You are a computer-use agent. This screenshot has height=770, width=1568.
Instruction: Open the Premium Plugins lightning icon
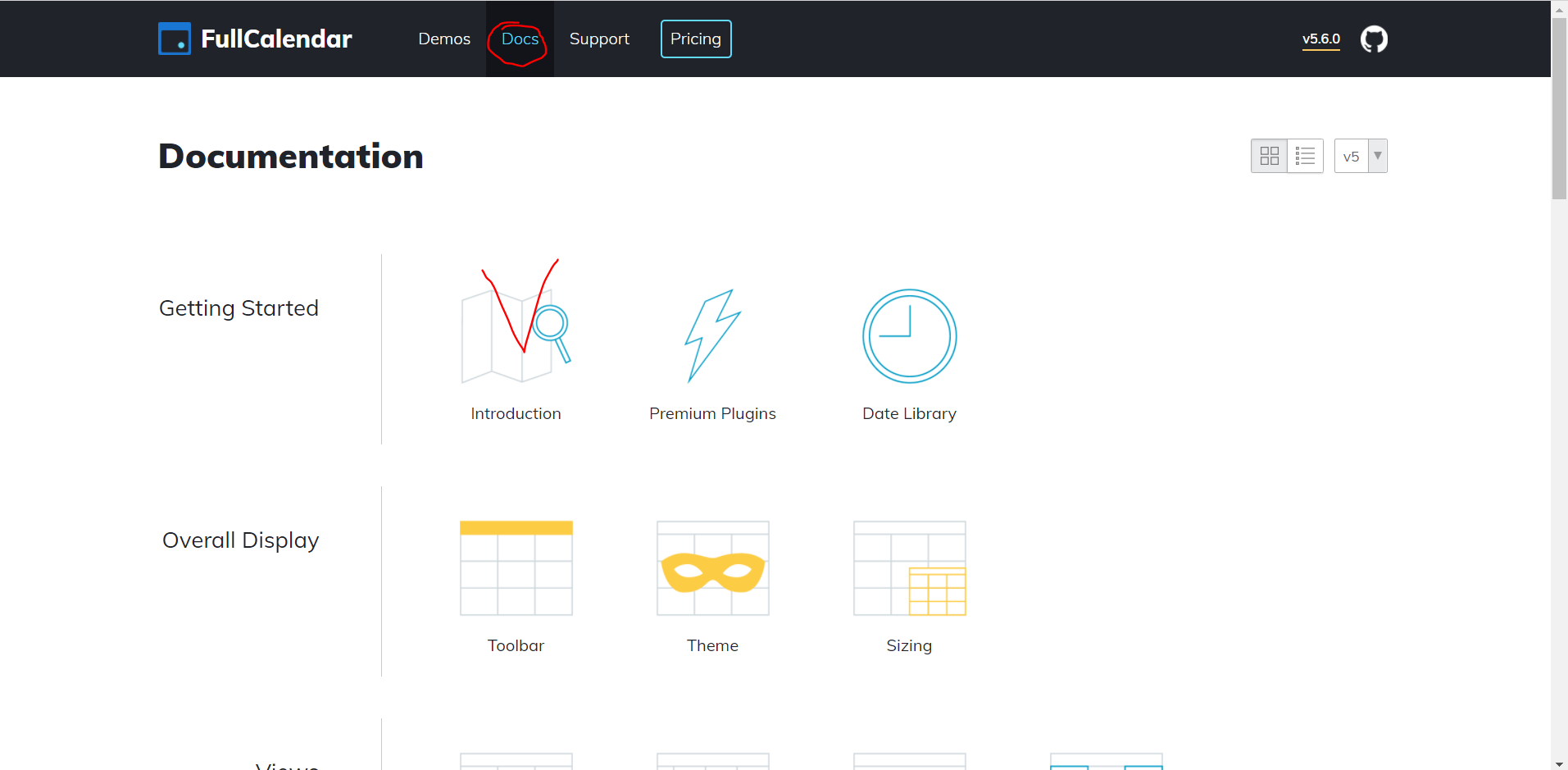pos(713,336)
